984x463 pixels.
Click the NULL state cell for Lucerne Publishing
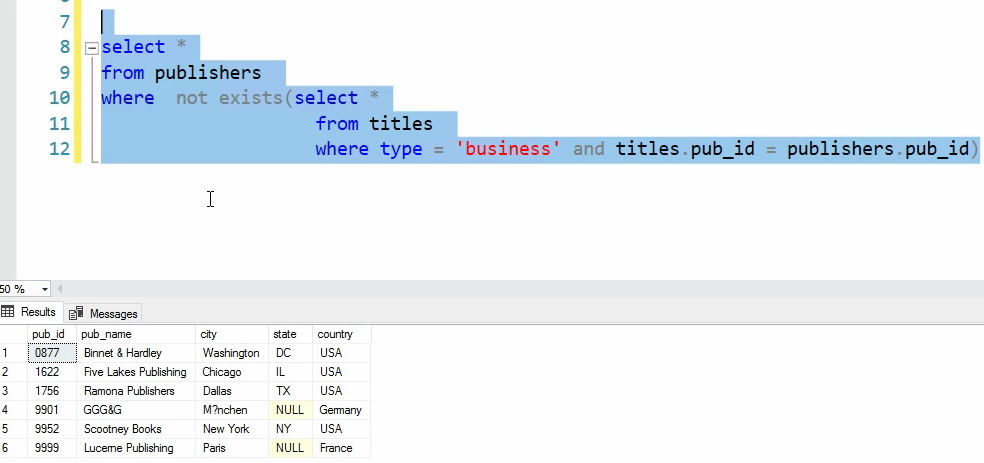pyautogui.click(x=291, y=448)
